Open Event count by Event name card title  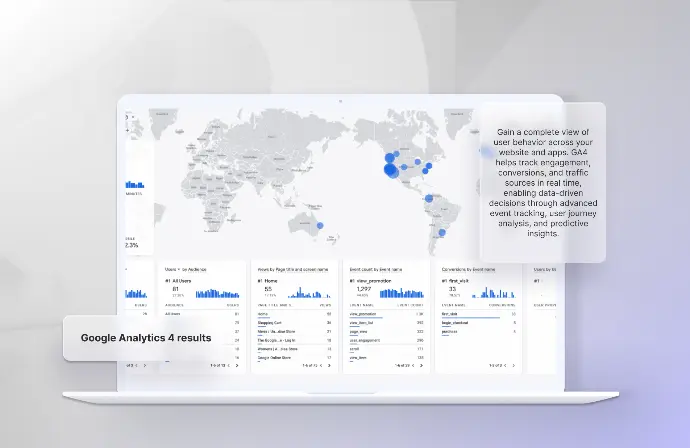[376, 269]
